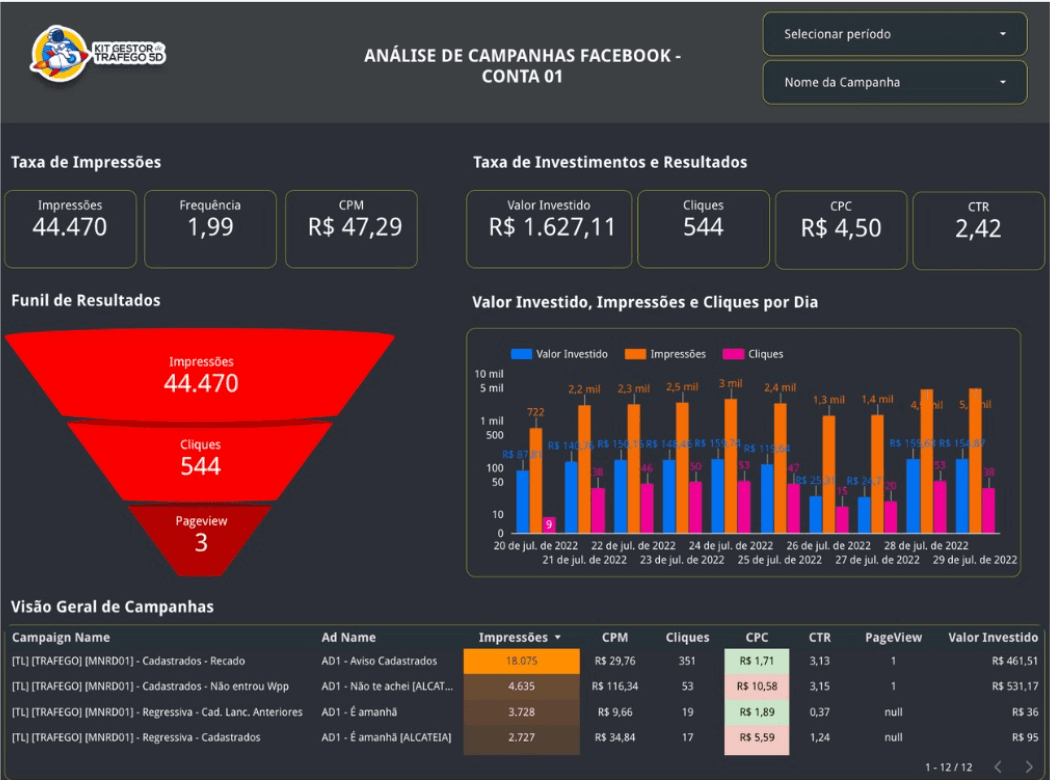The height and width of the screenshot is (780, 1050).
Task: Sort table by Campaign Name column
Action: pos(61,638)
